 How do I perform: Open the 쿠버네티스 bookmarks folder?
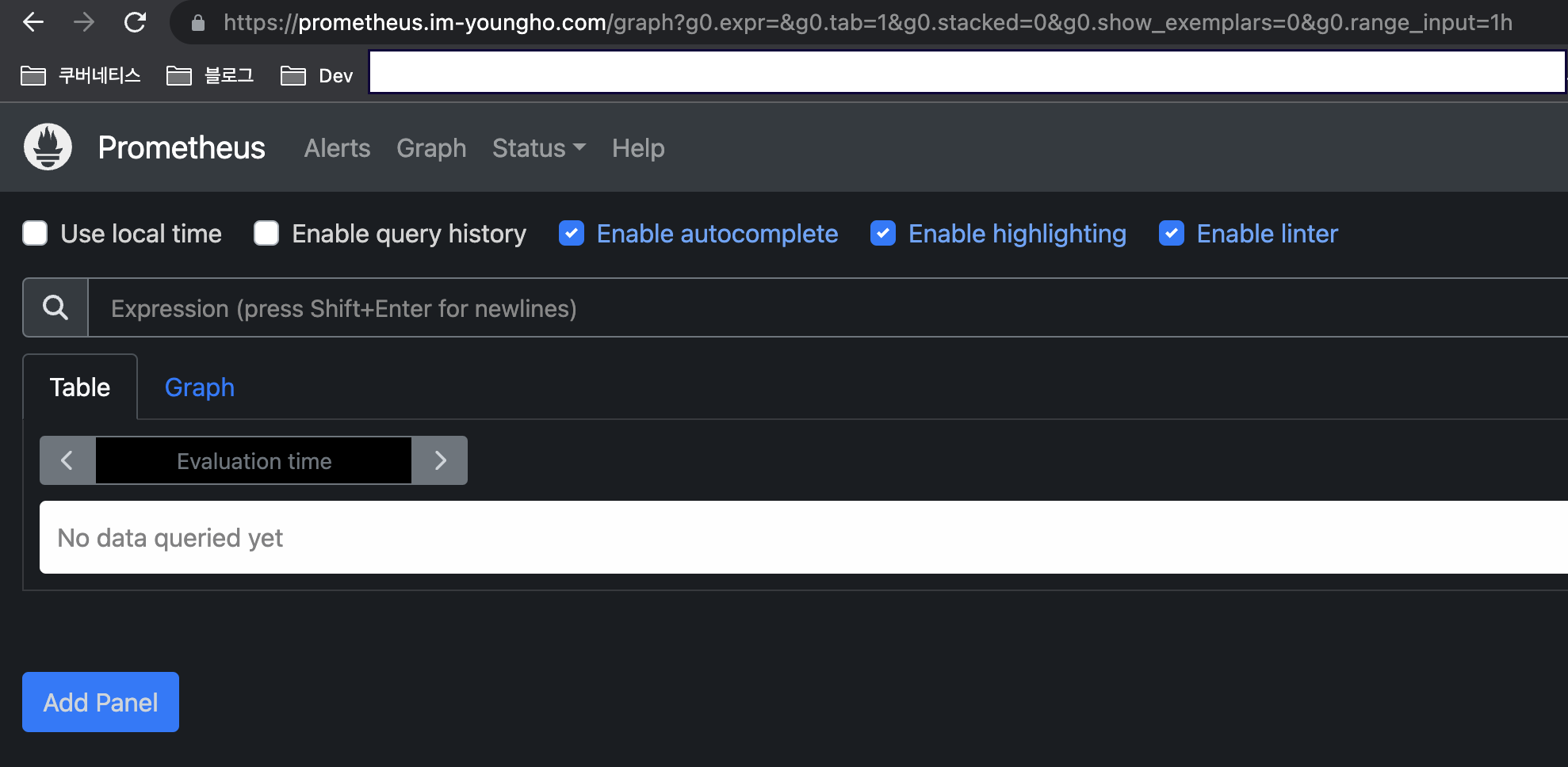click(x=81, y=75)
